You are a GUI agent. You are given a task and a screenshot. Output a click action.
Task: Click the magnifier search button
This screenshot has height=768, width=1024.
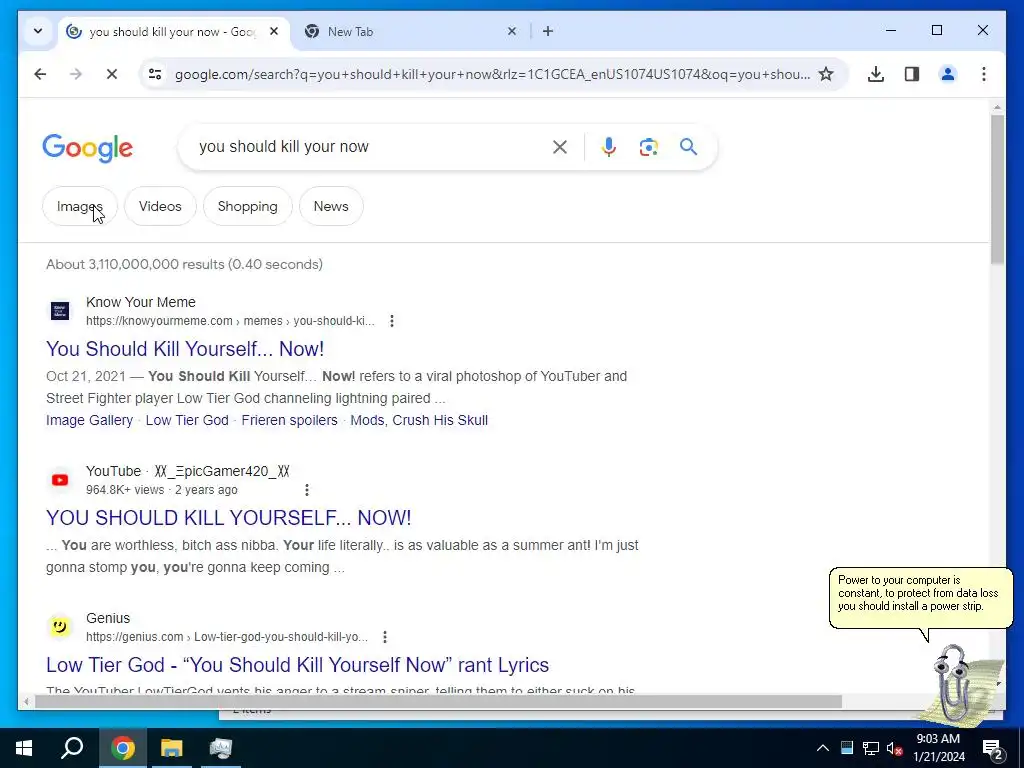688,147
